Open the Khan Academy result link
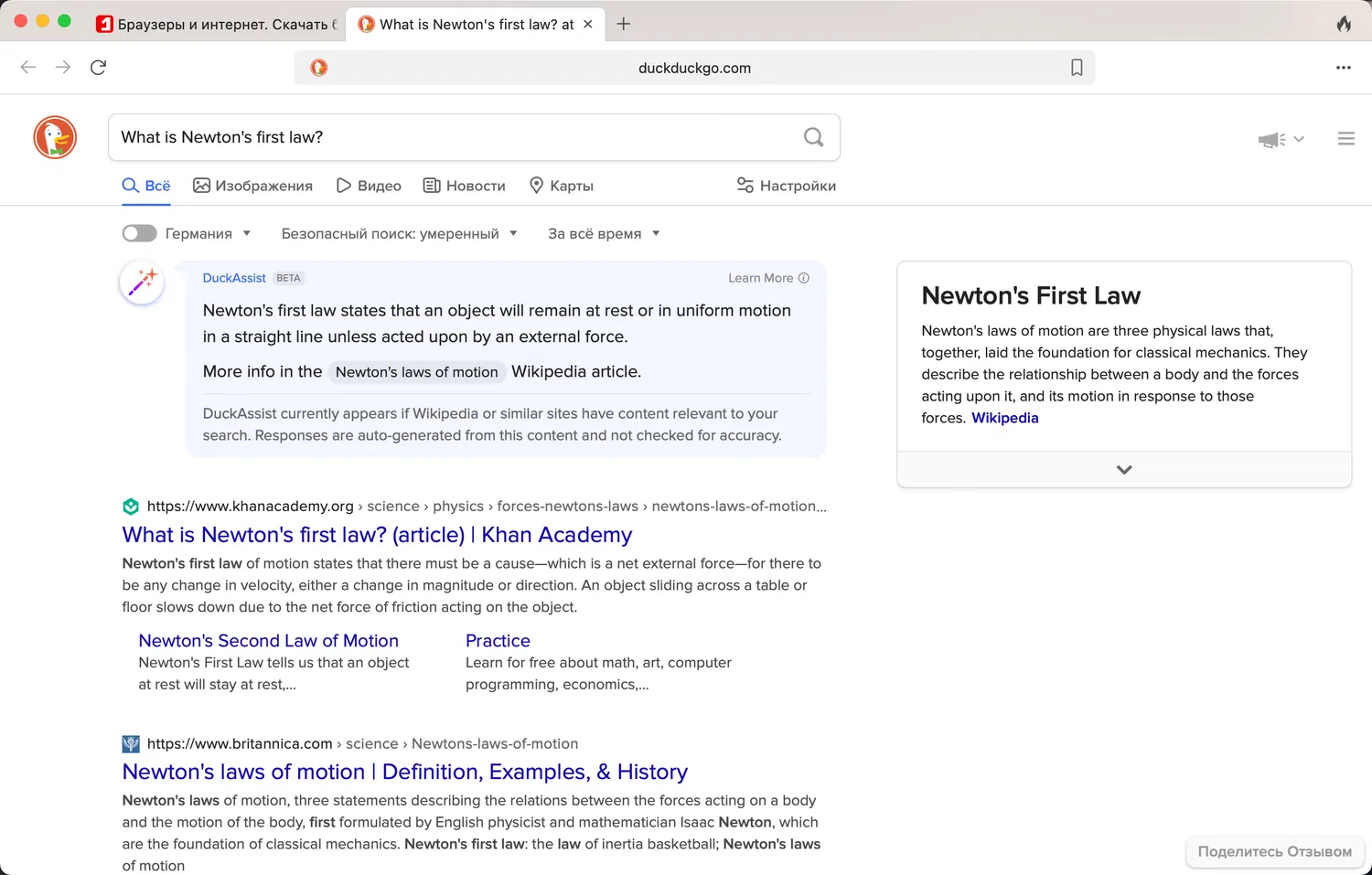The height and width of the screenshot is (875, 1372). [377, 535]
